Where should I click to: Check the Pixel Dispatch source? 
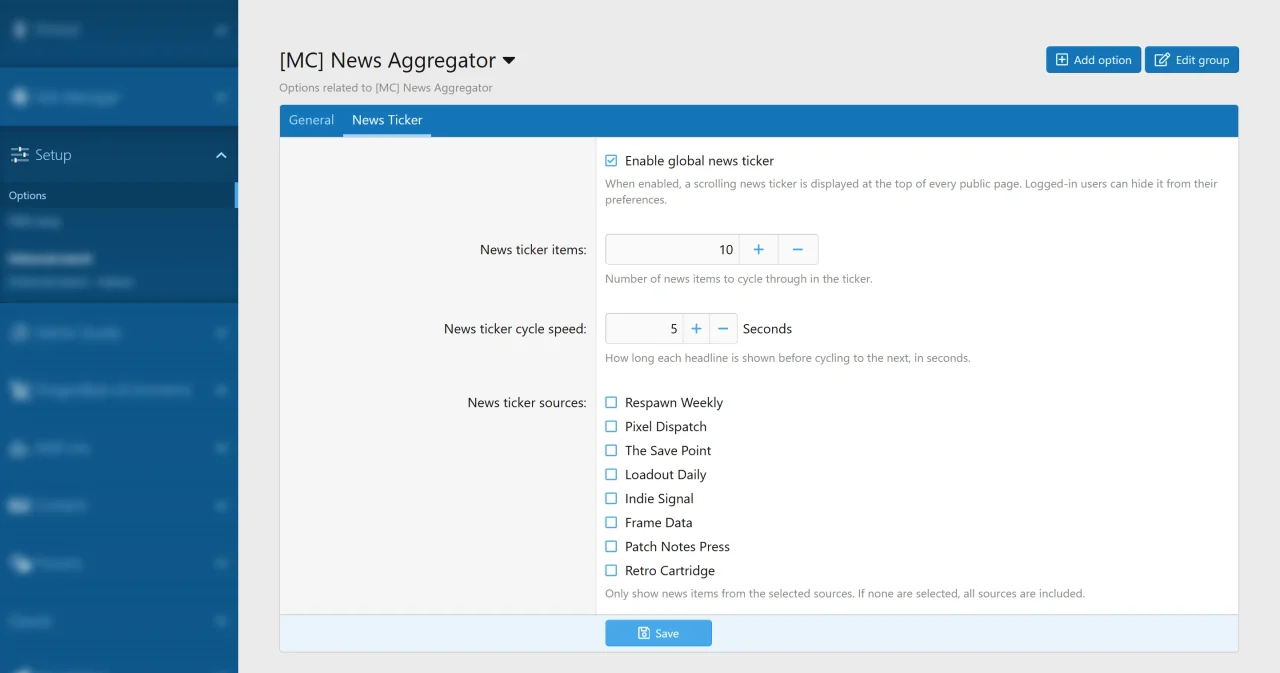pos(611,427)
